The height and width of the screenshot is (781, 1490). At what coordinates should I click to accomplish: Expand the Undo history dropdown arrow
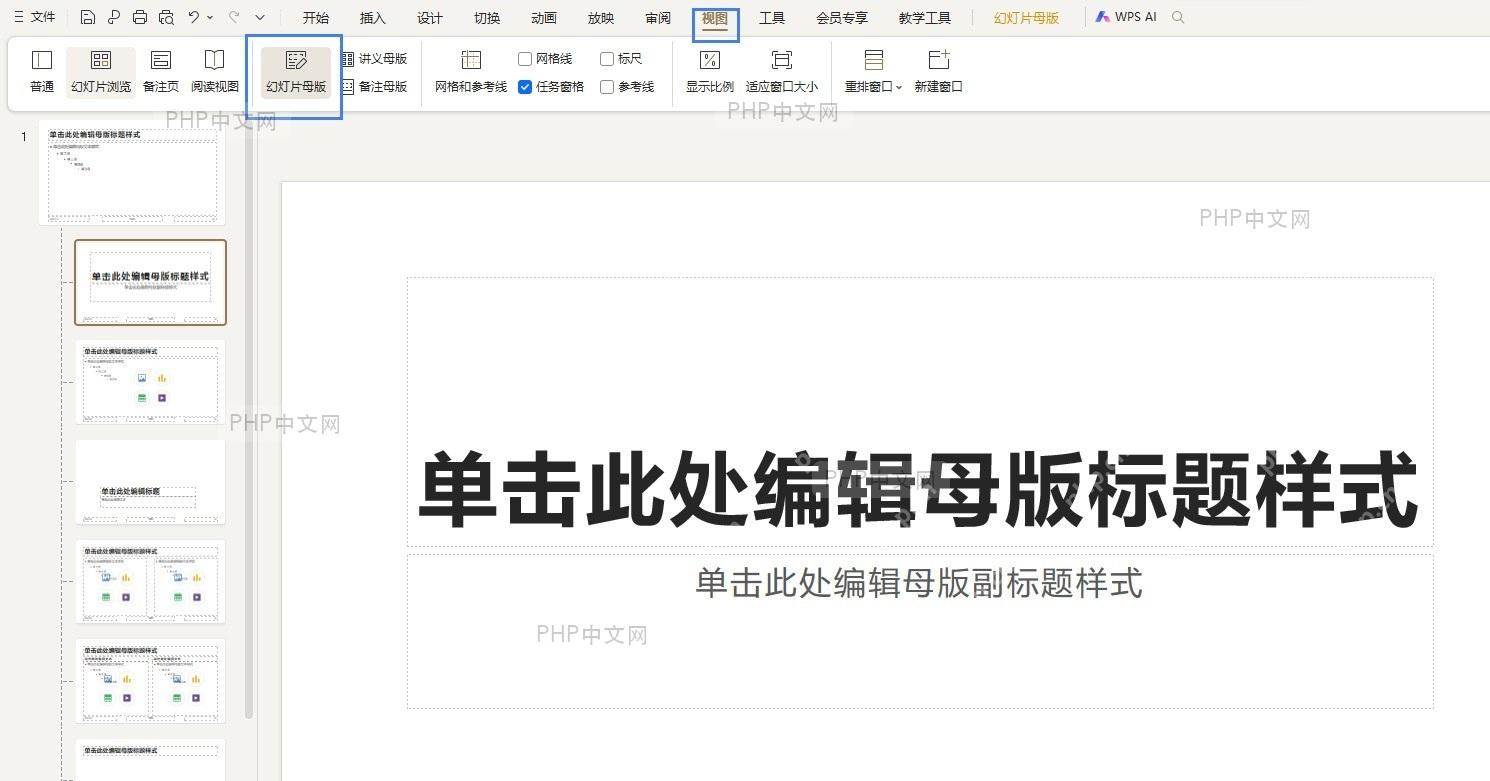click(x=210, y=17)
